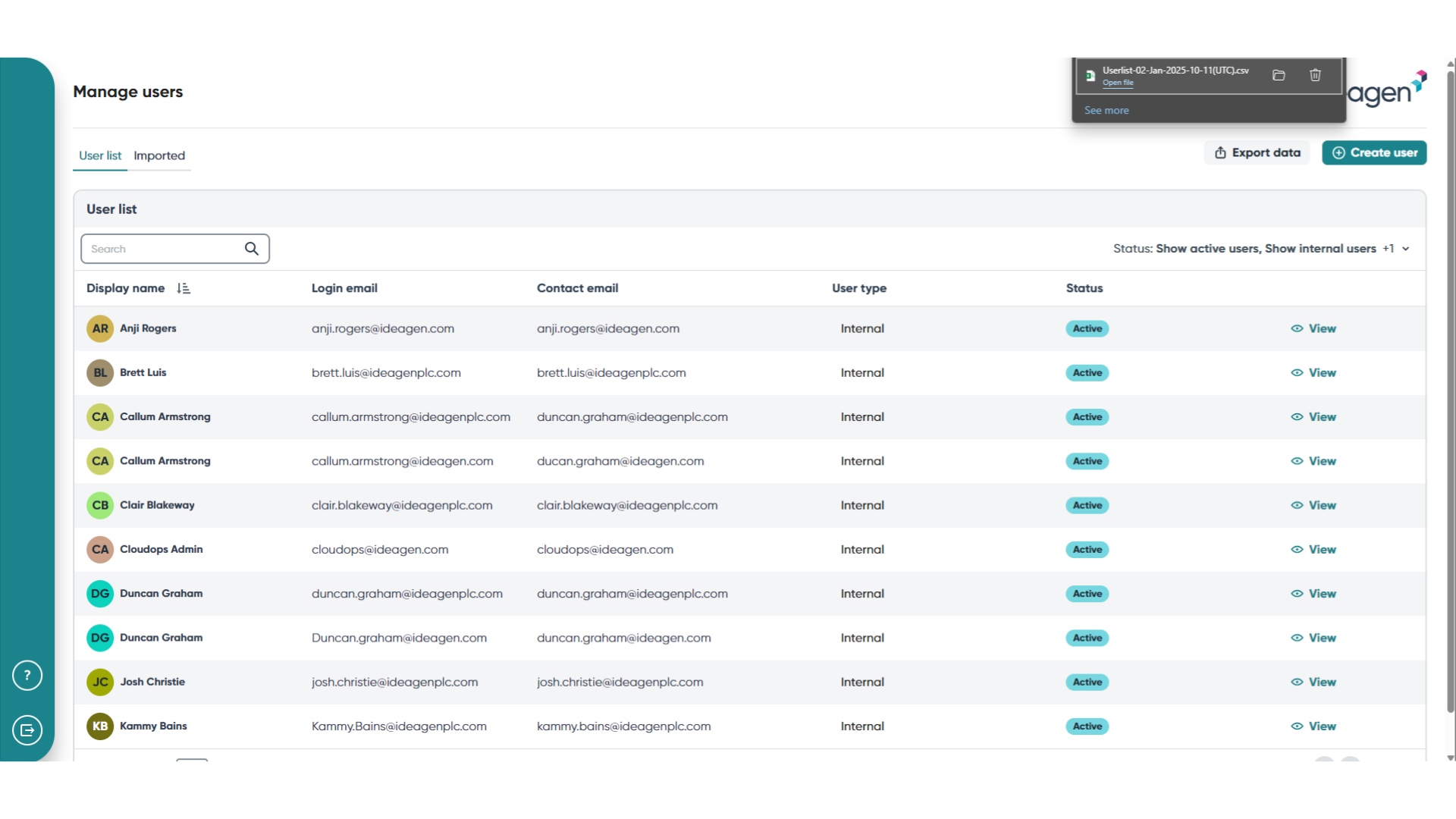View user with login callum.armstrong@ideagenplc.com

[1313, 416]
